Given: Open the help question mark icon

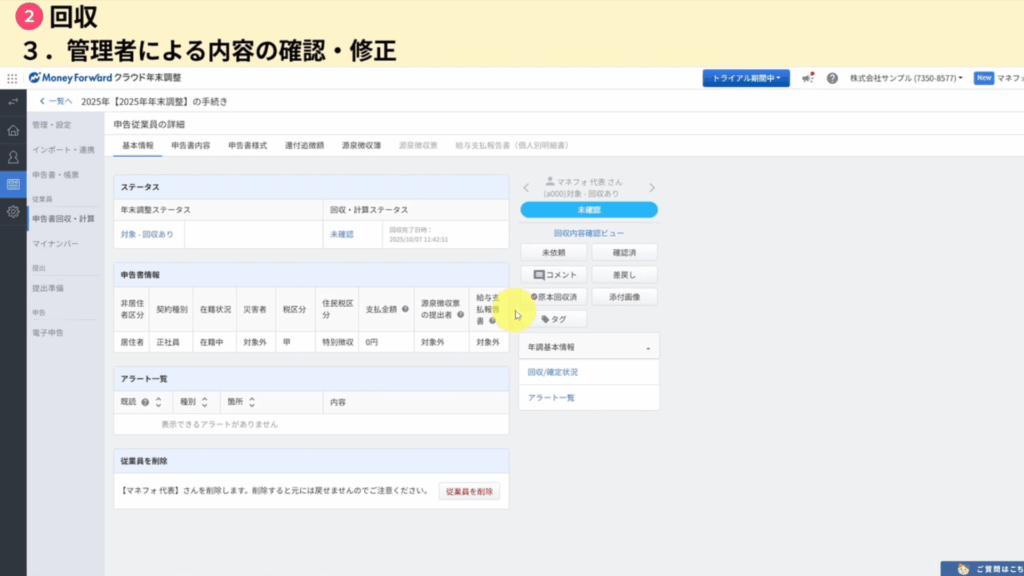Looking at the screenshot, I should click(x=832, y=78).
